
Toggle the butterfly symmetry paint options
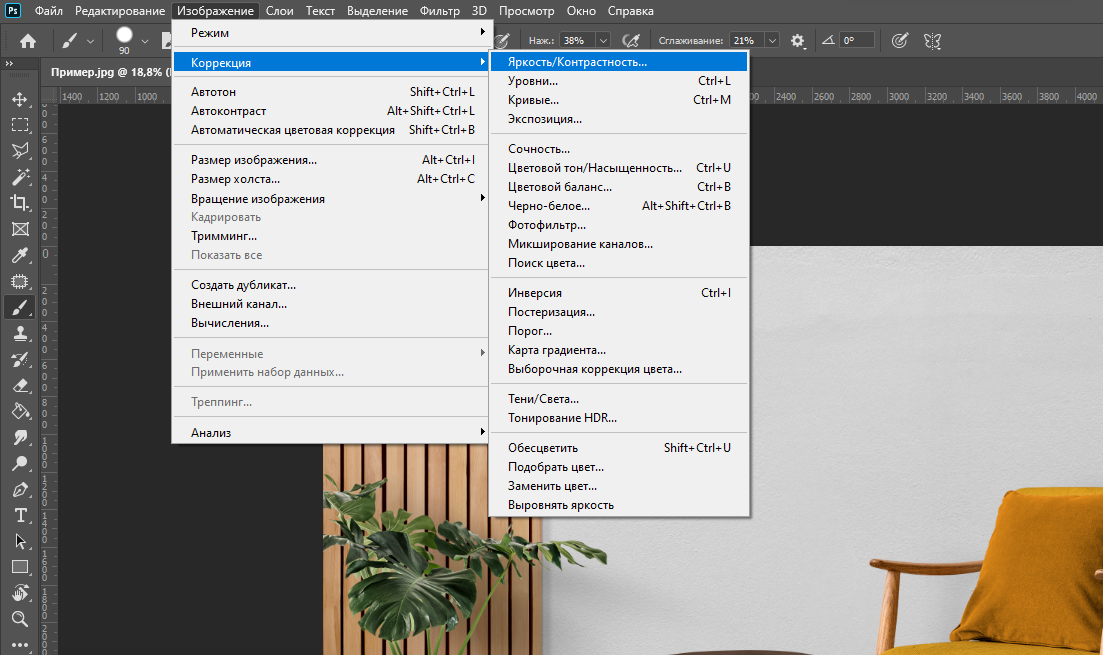[x=932, y=41]
